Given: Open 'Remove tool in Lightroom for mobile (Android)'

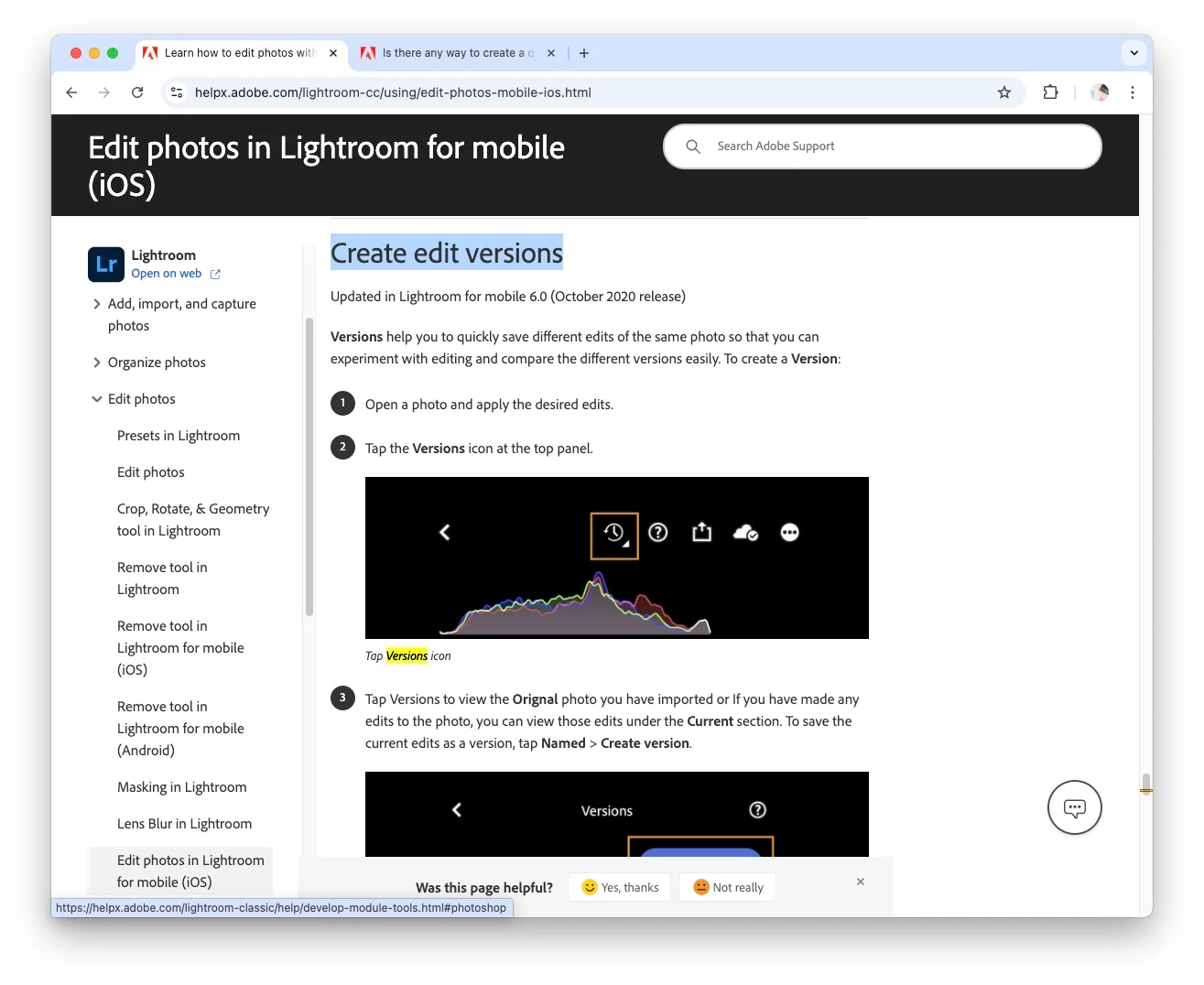Looking at the screenshot, I should click(180, 729).
